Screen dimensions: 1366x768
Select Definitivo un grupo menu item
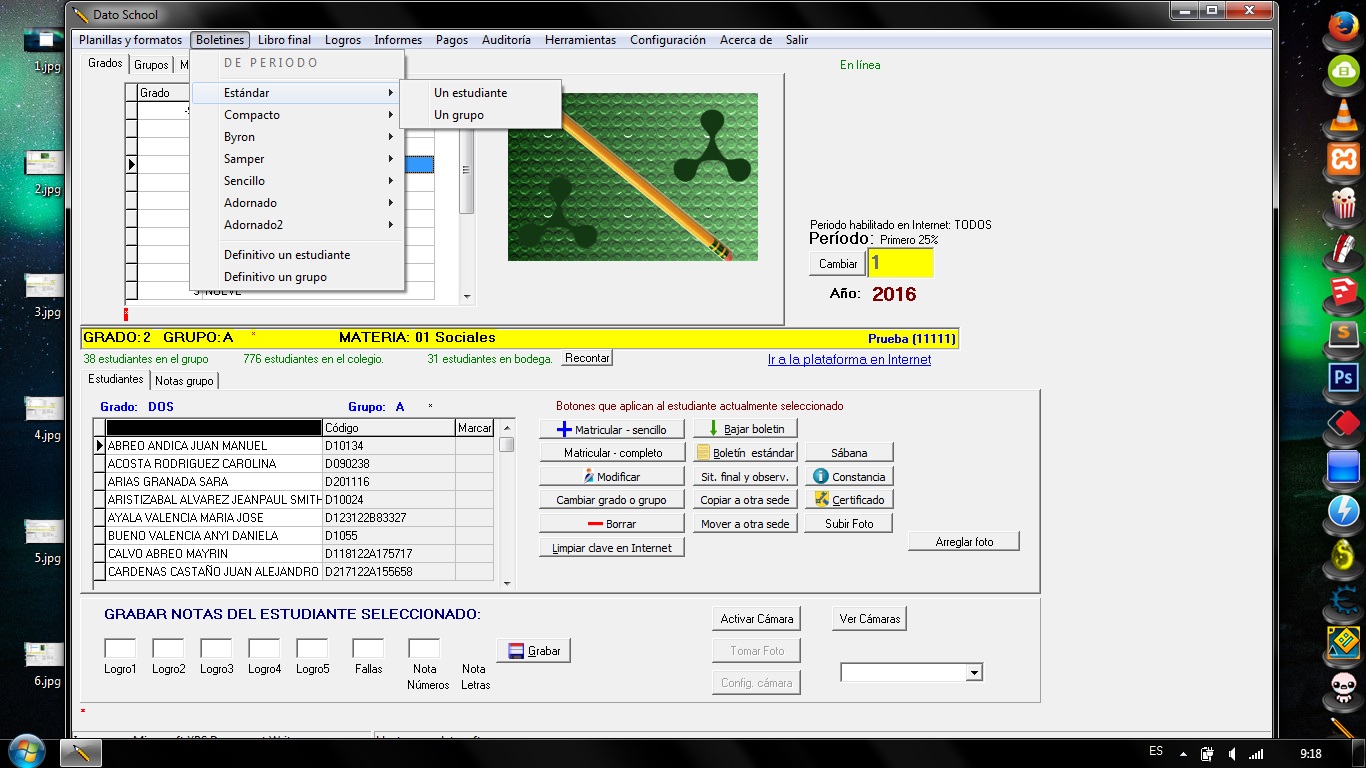tap(276, 277)
